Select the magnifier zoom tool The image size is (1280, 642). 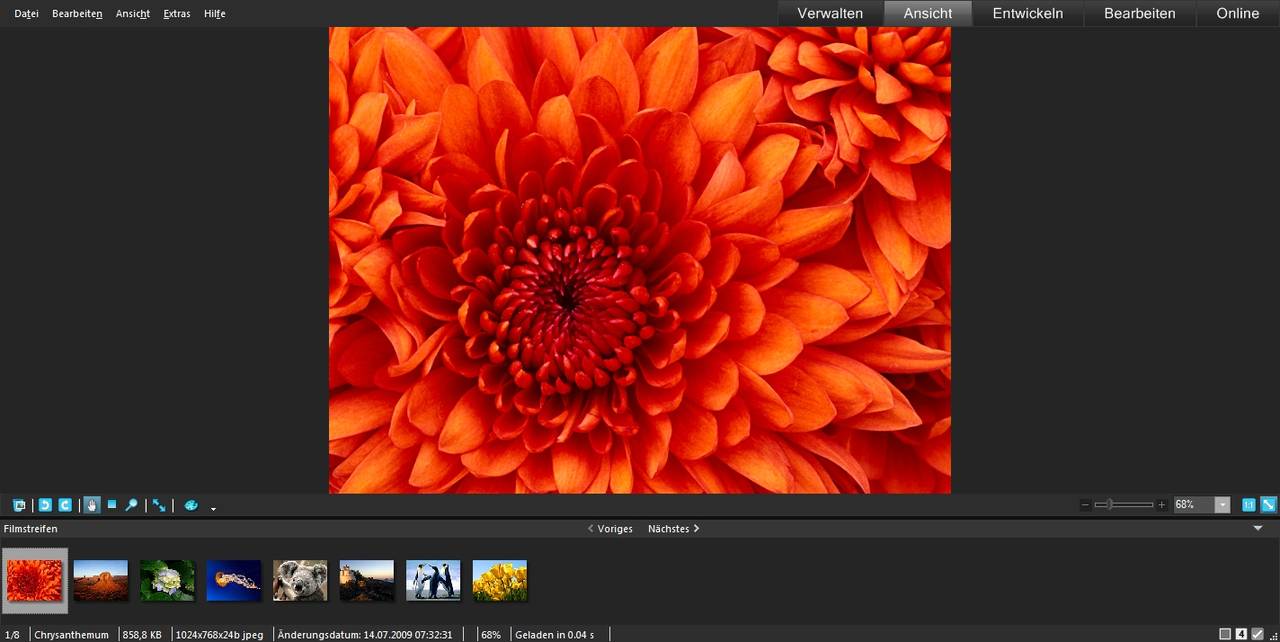[131, 505]
